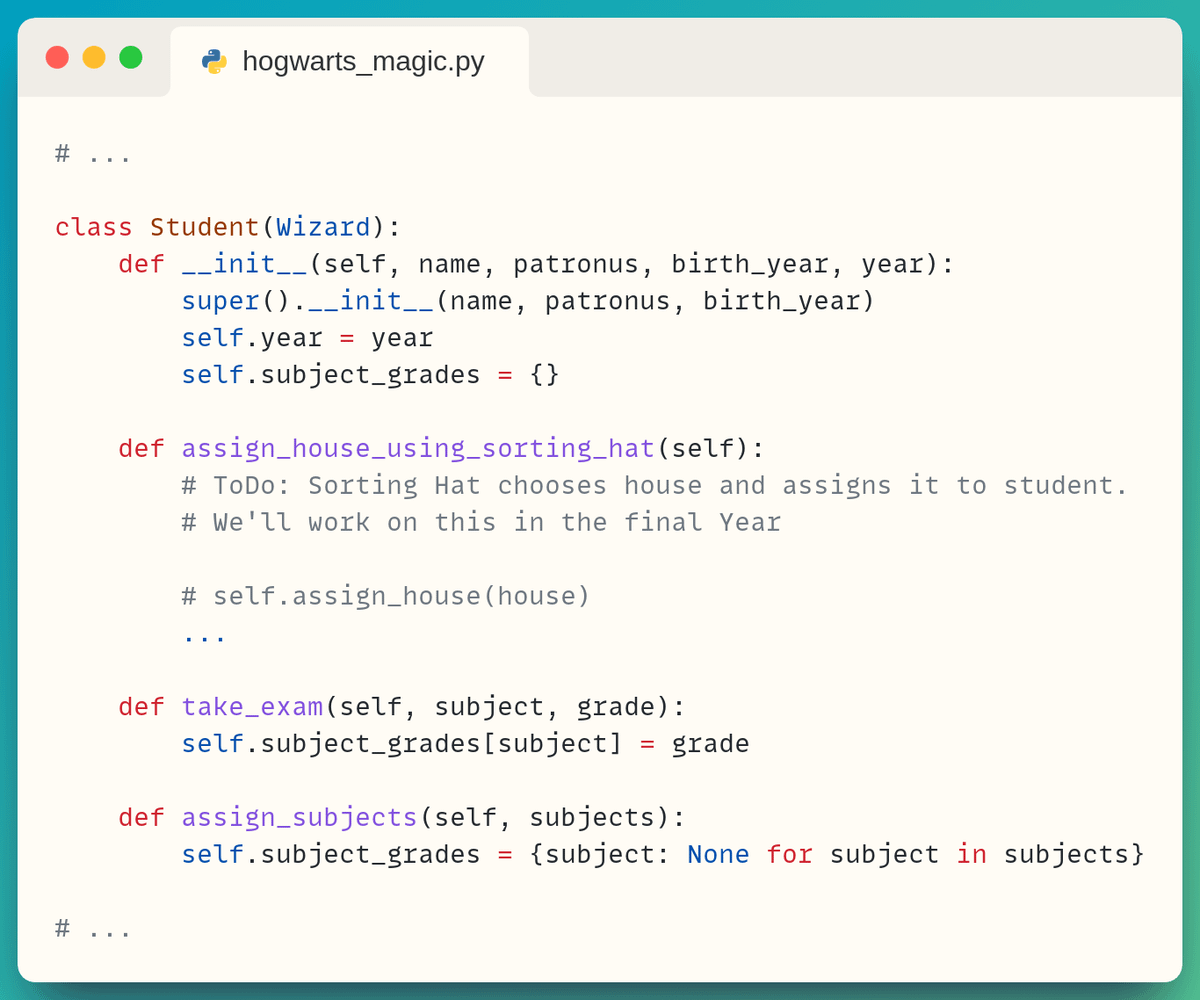Click the Wizard base class name

point(323,227)
